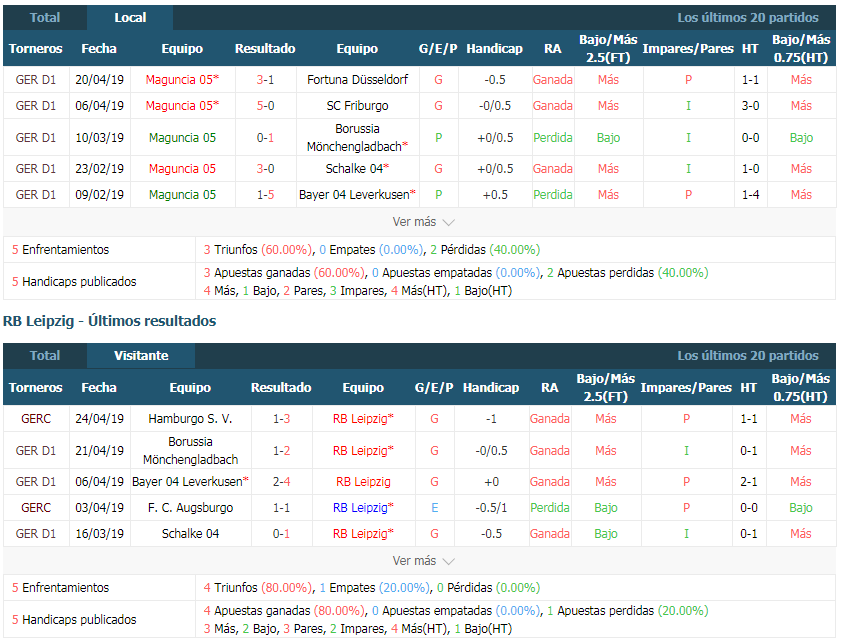841x640 pixels.
Task: Open Los últimos 20 partidos in Local table
Action: click(748, 18)
